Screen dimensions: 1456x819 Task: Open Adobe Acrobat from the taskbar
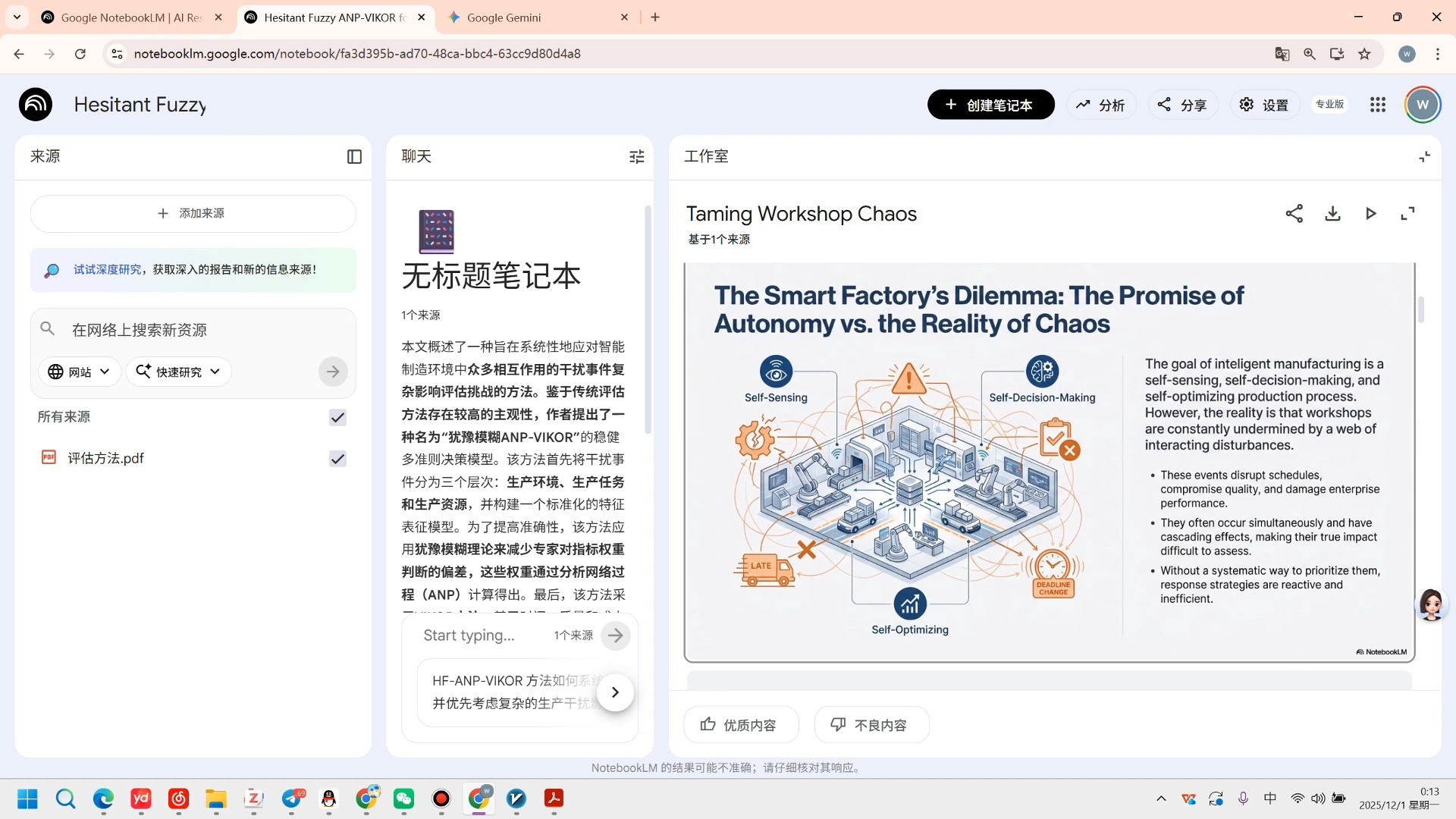(553, 799)
